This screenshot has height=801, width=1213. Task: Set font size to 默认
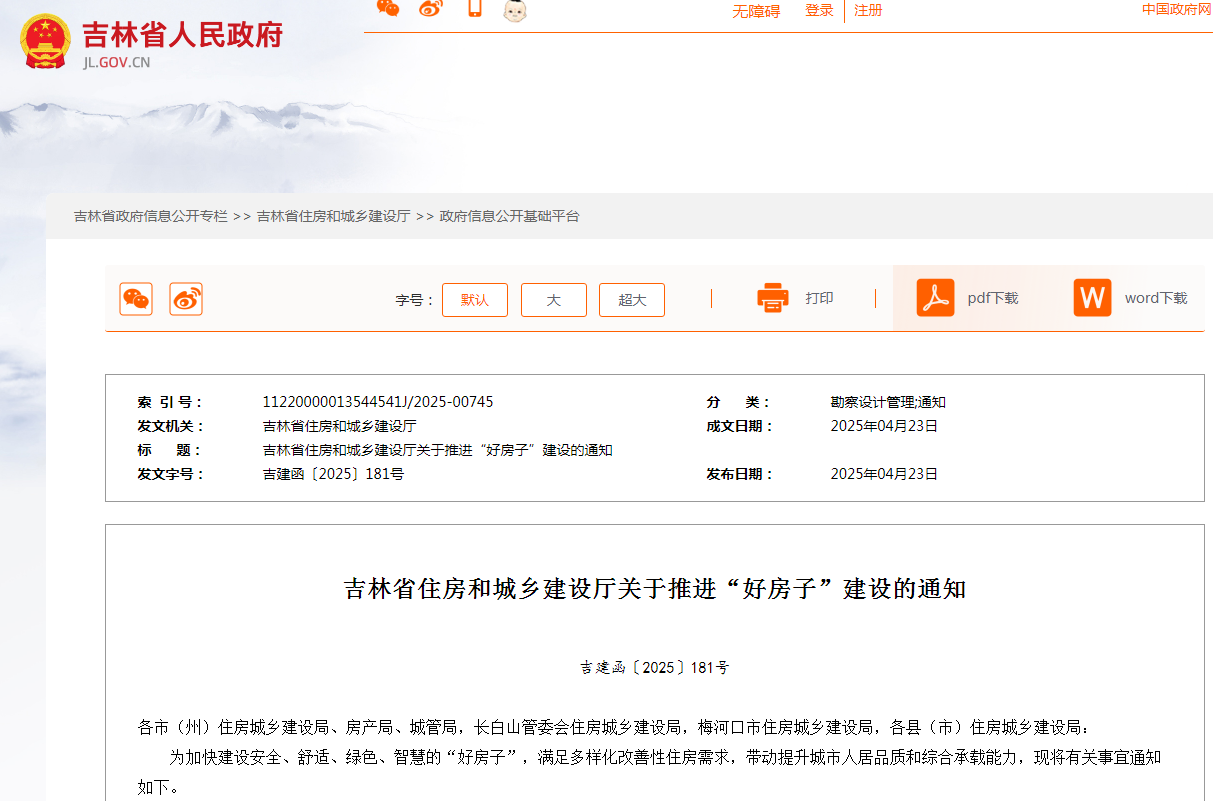click(x=475, y=300)
